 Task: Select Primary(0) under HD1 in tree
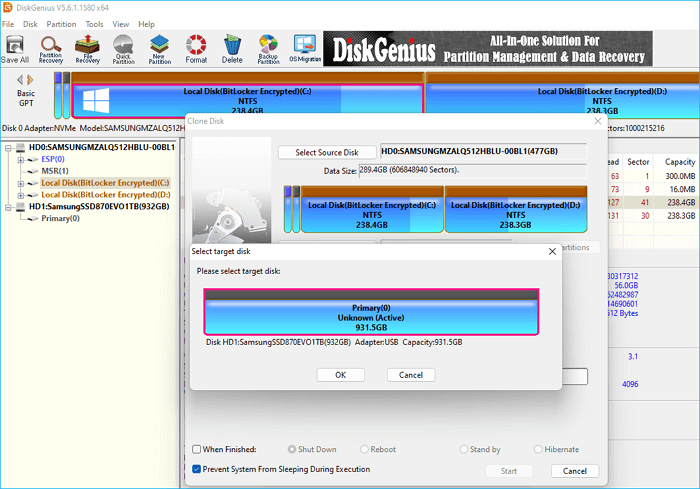(60, 218)
